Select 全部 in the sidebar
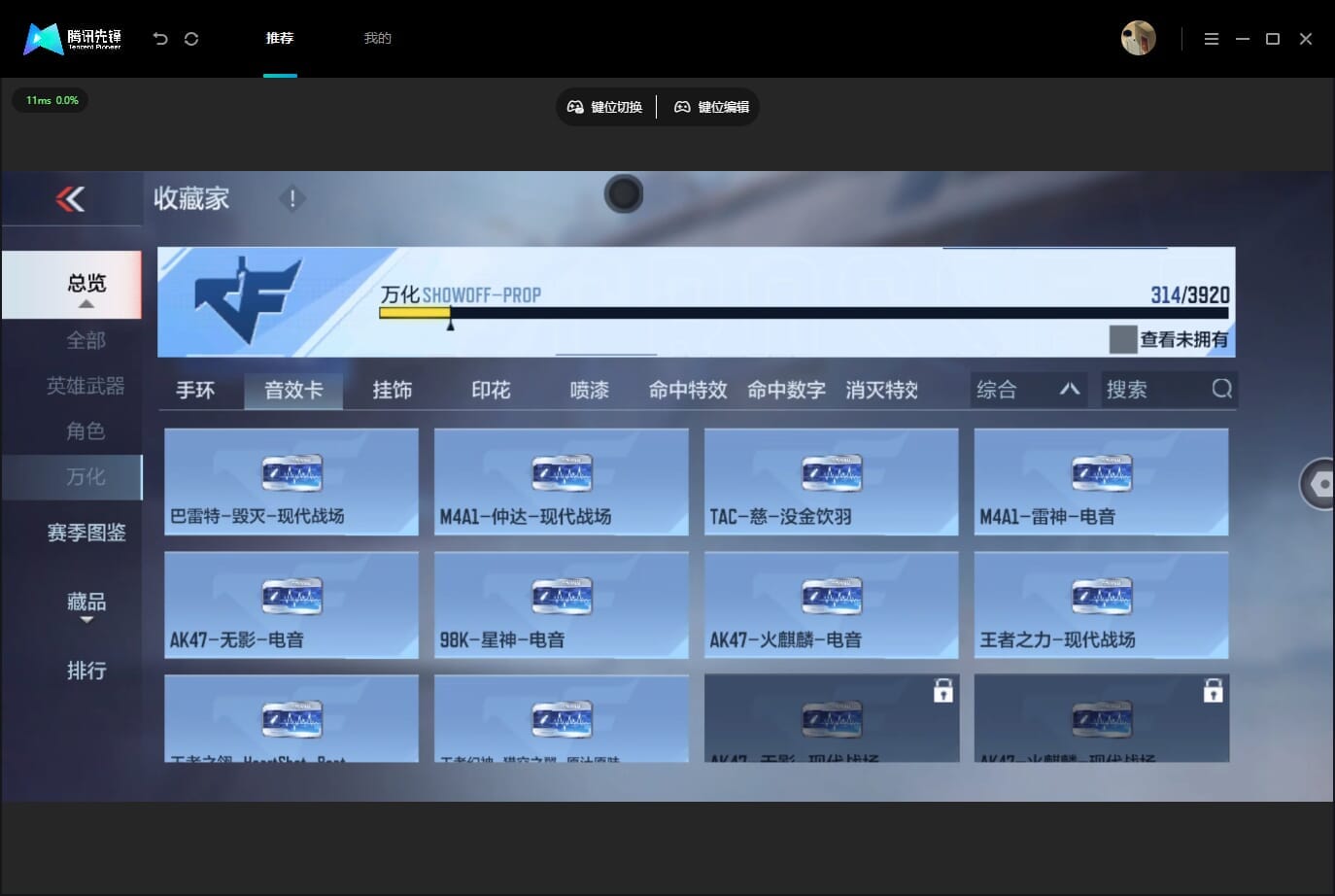Image resolution: width=1335 pixels, height=896 pixels. coord(86,340)
